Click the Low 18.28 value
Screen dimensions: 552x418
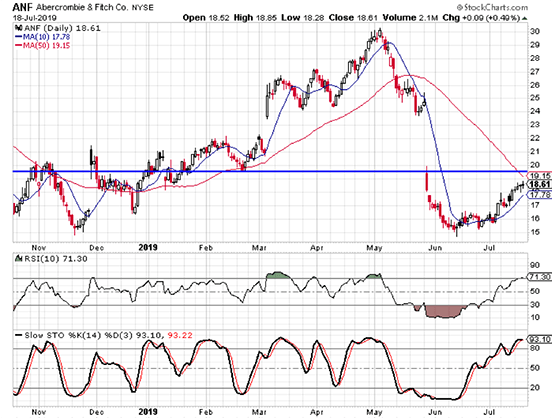click(x=302, y=18)
